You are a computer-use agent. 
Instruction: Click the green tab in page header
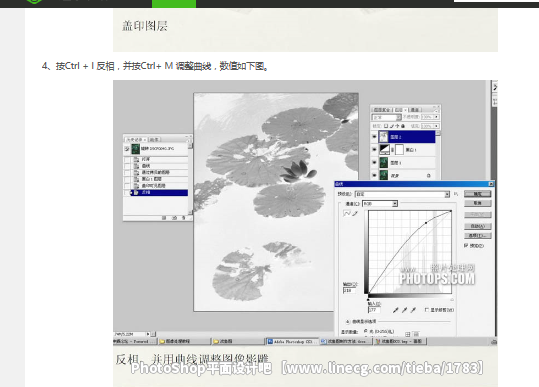[x=174, y=3]
